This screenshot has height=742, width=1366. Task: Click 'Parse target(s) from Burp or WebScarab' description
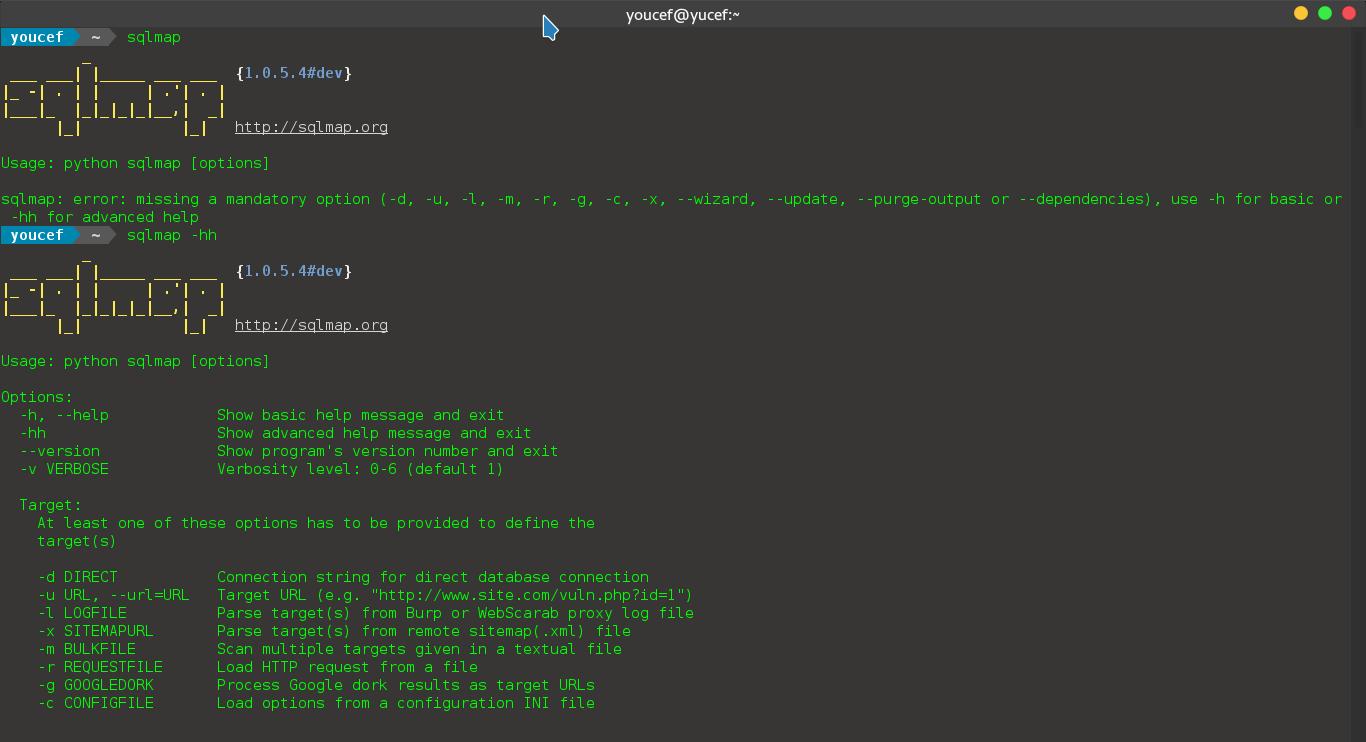click(455, 613)
